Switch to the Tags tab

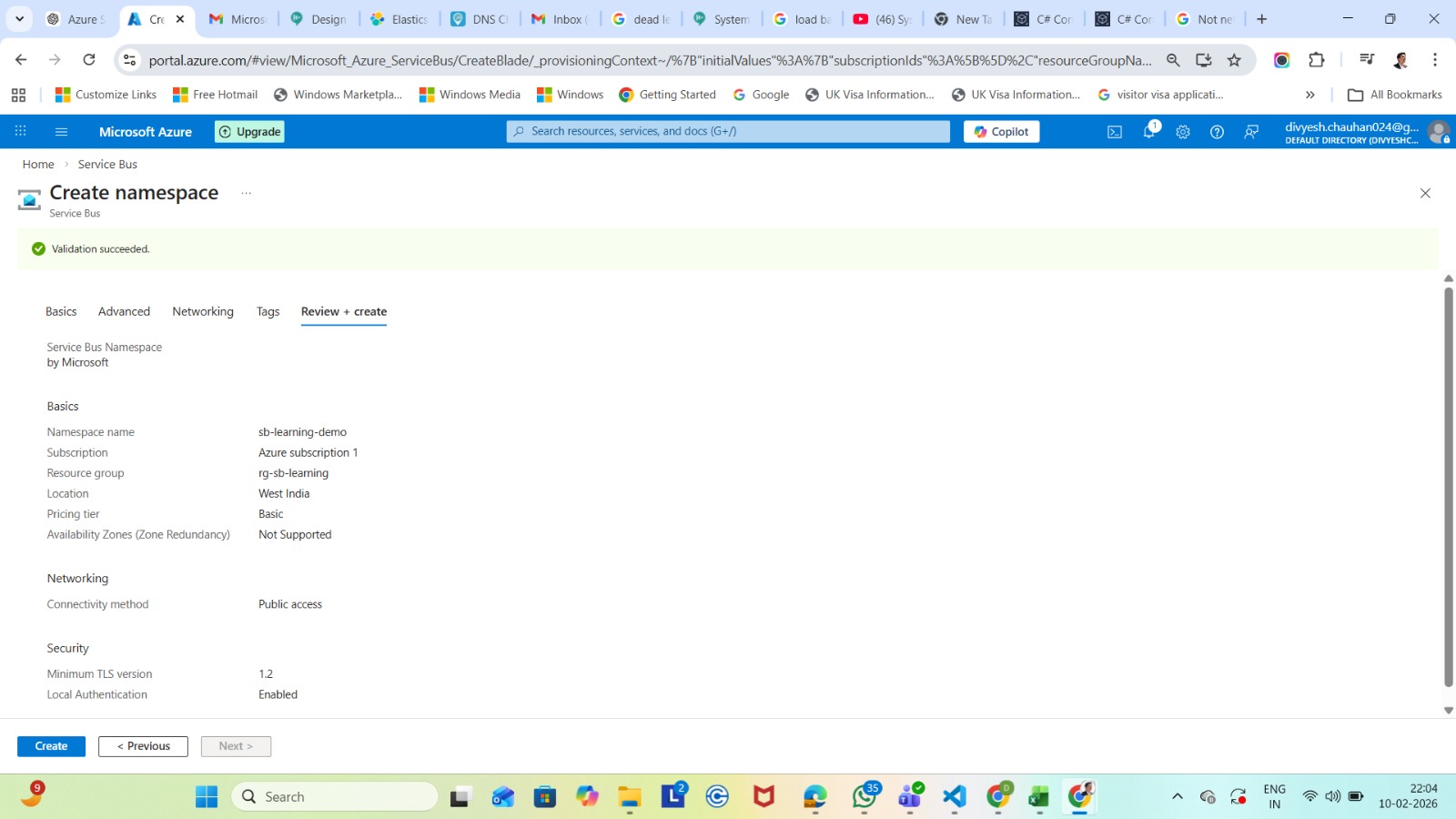tap(268, 311)
